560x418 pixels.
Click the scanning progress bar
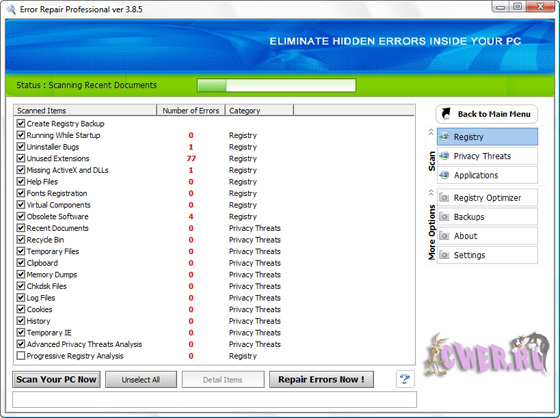coord(276,85)
